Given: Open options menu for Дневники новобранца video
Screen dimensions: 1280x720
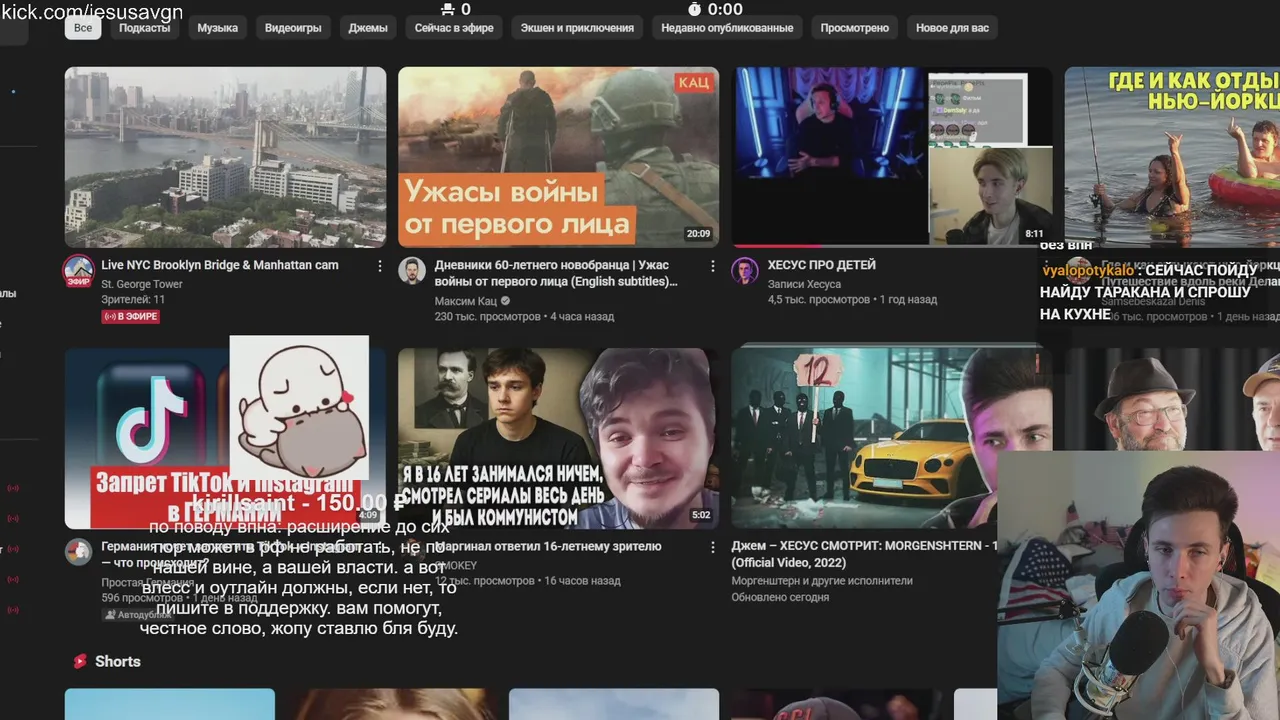Looking at the screenshot, I should (x=713, y=266).
